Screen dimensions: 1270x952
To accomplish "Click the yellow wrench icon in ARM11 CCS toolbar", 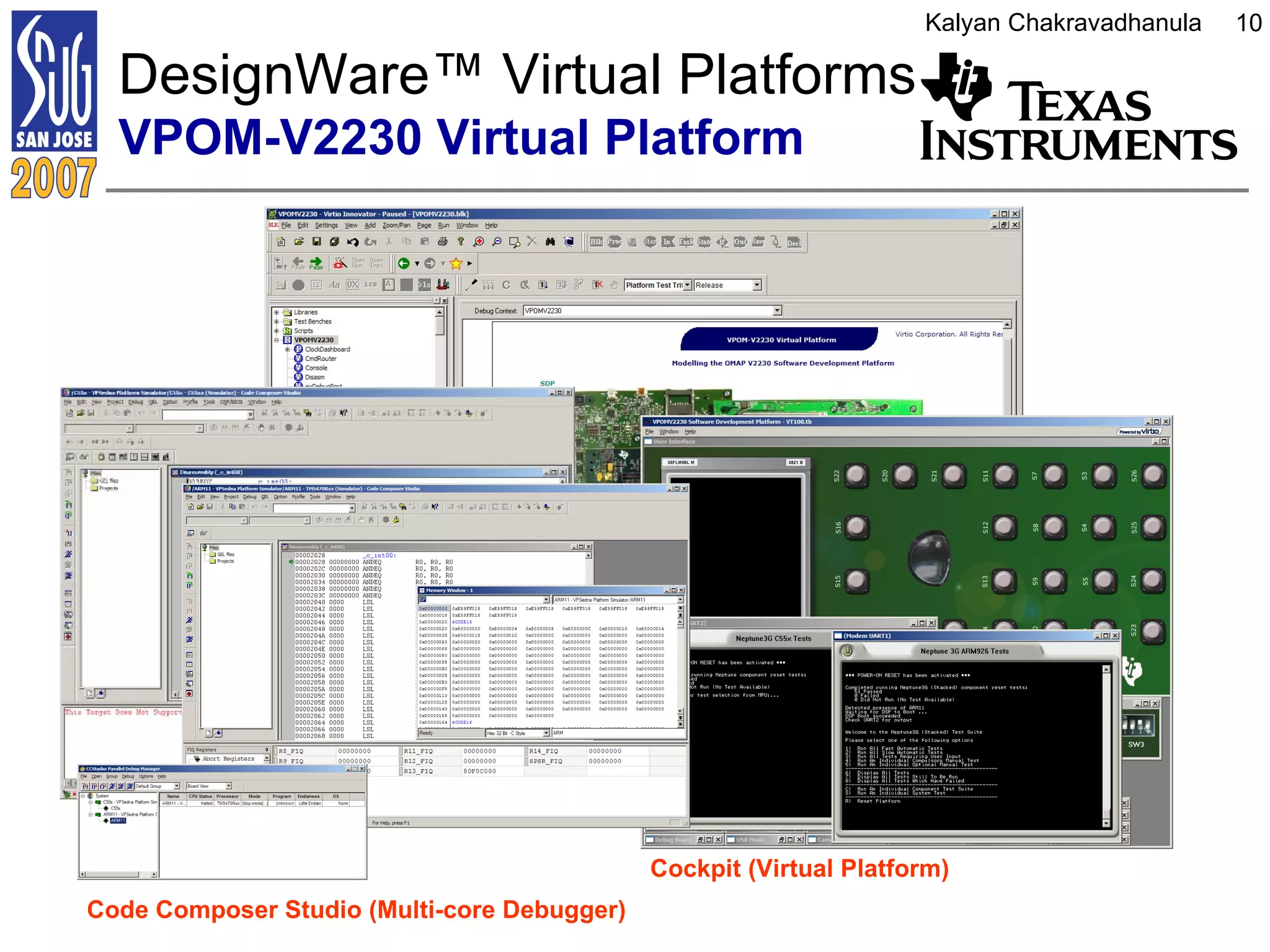I will click(x=396, y=521).
